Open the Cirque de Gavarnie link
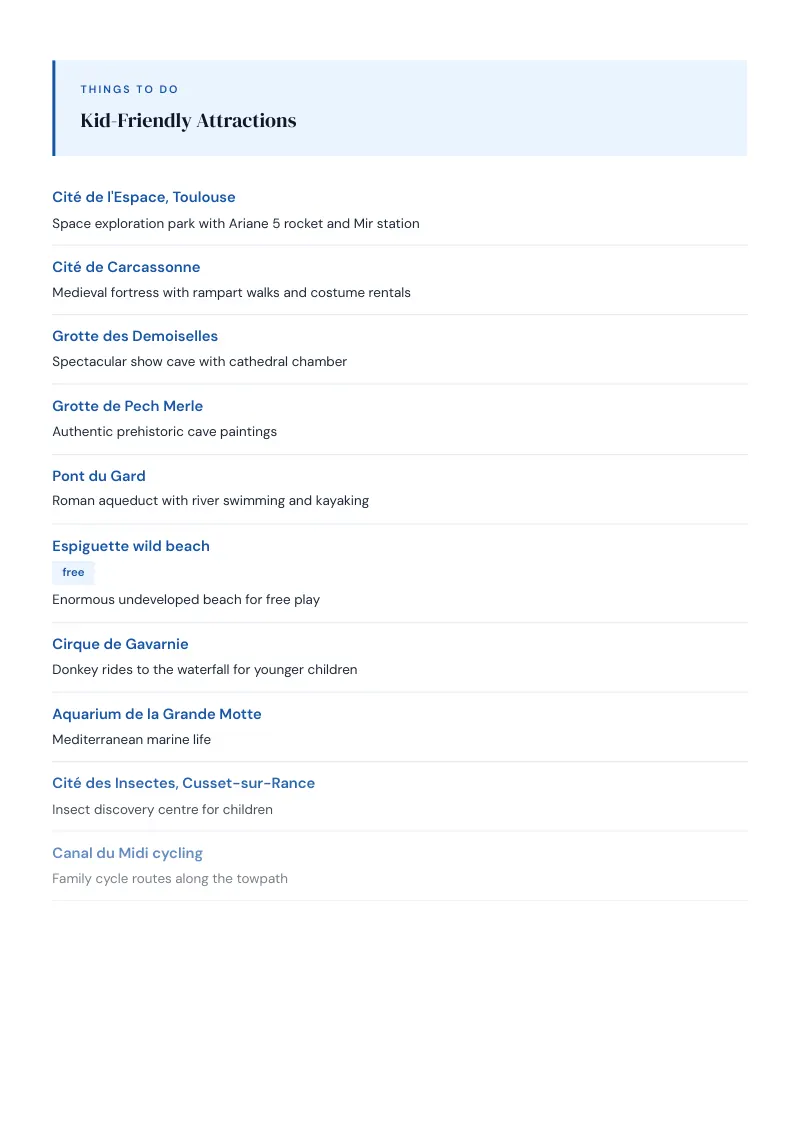This screenshot has height=1132, width=800. (x=120, y=644)
